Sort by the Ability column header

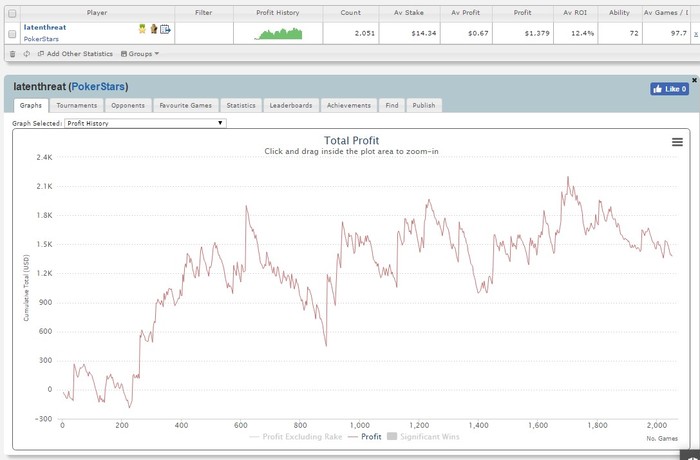click(x=619, y=13)
